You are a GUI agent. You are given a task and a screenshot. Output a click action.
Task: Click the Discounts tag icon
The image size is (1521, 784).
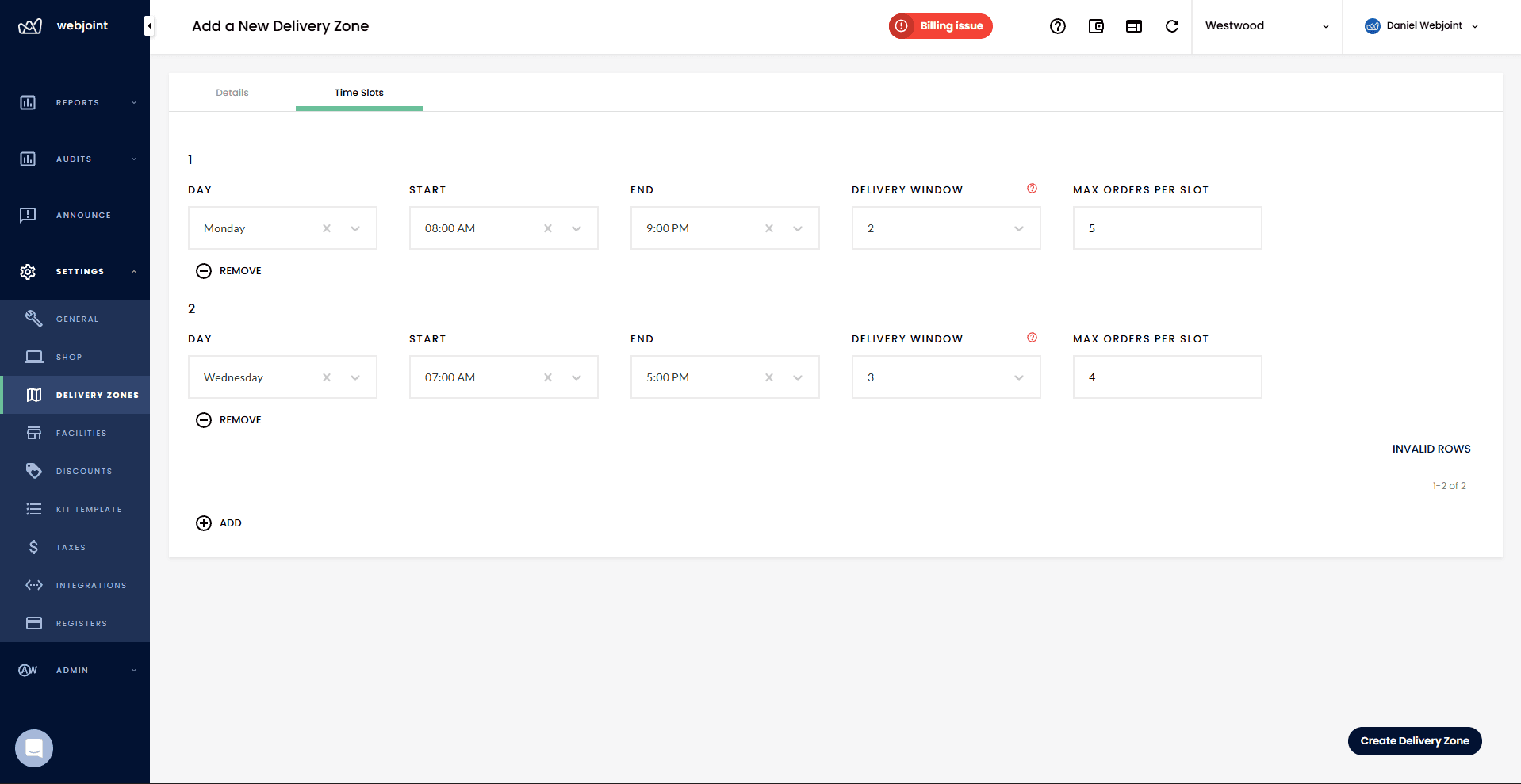point(34,470)
